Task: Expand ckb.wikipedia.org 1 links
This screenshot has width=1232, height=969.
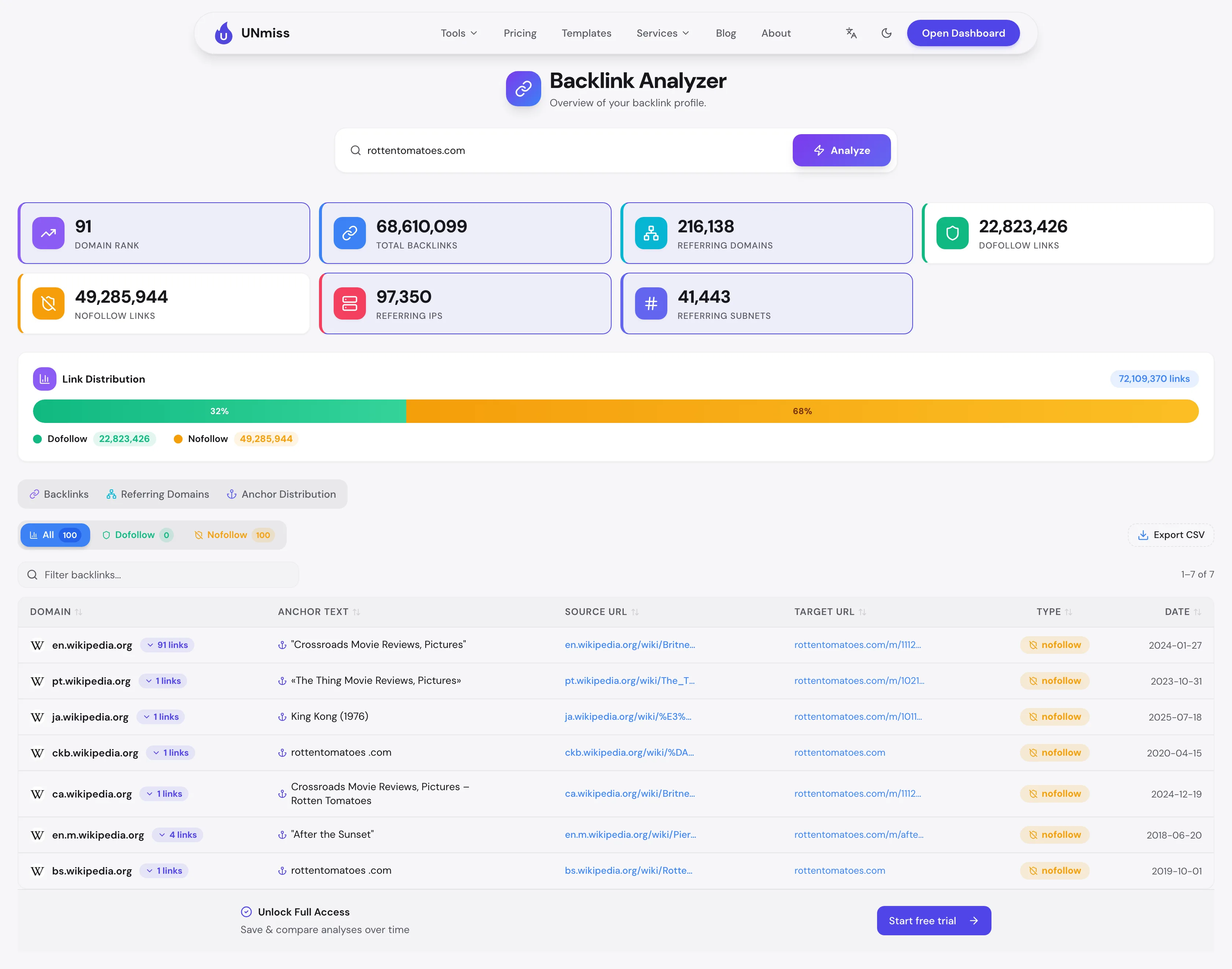Action: coord(171,753)
